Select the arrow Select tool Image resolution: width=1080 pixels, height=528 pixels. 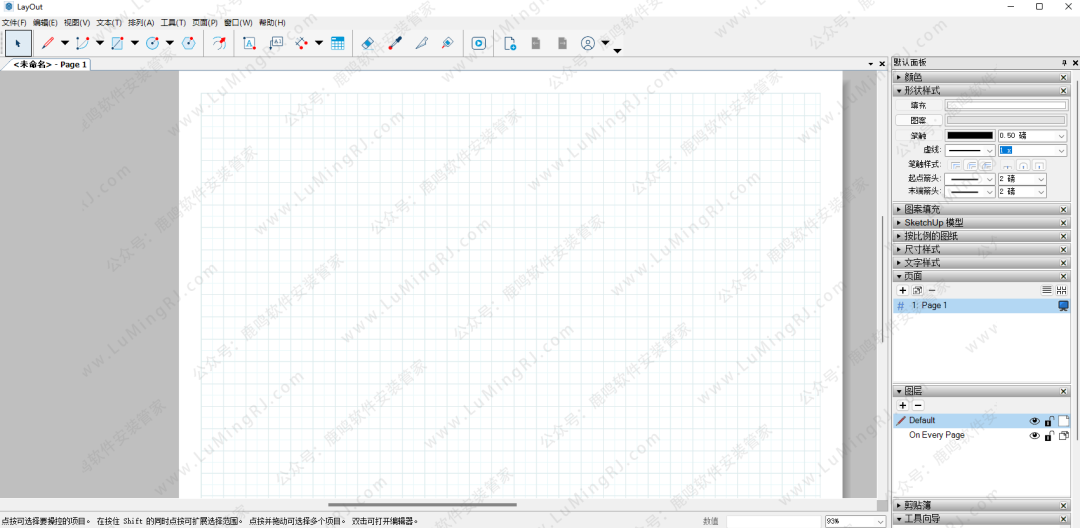(18, 43)
